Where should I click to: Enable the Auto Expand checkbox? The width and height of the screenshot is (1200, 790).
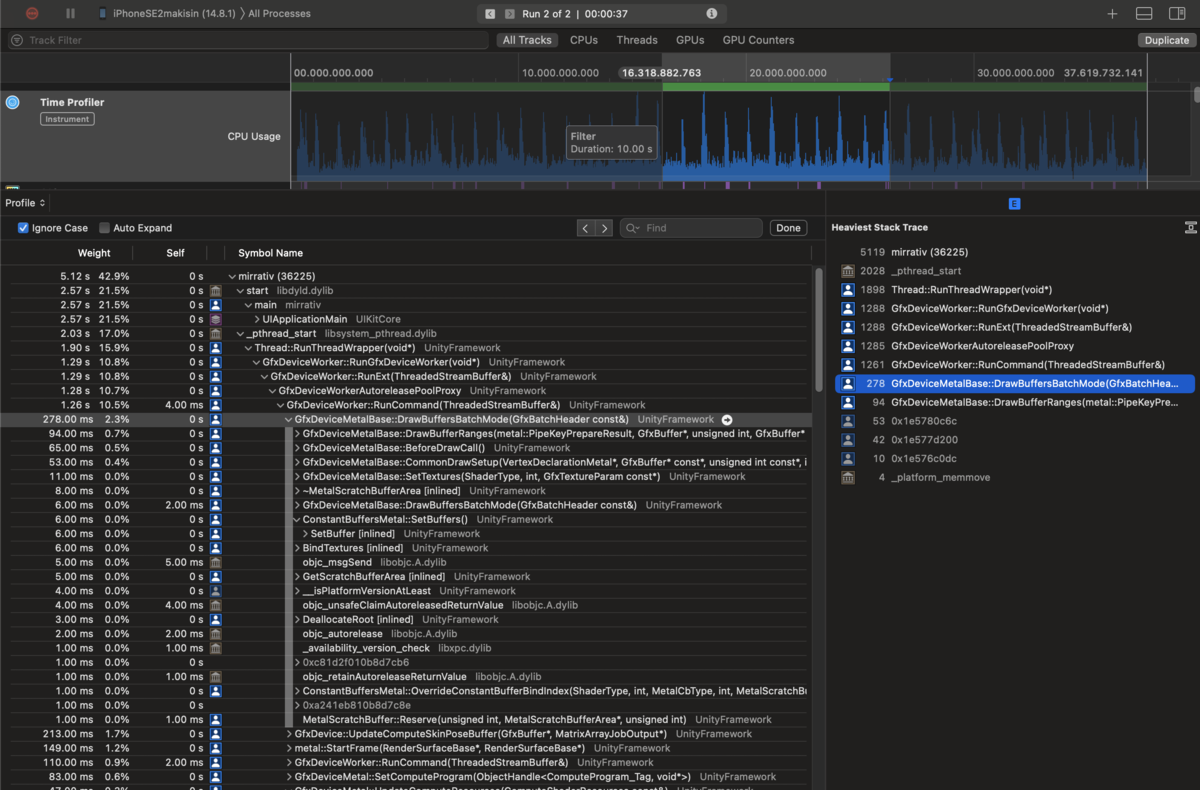point(104,228)
